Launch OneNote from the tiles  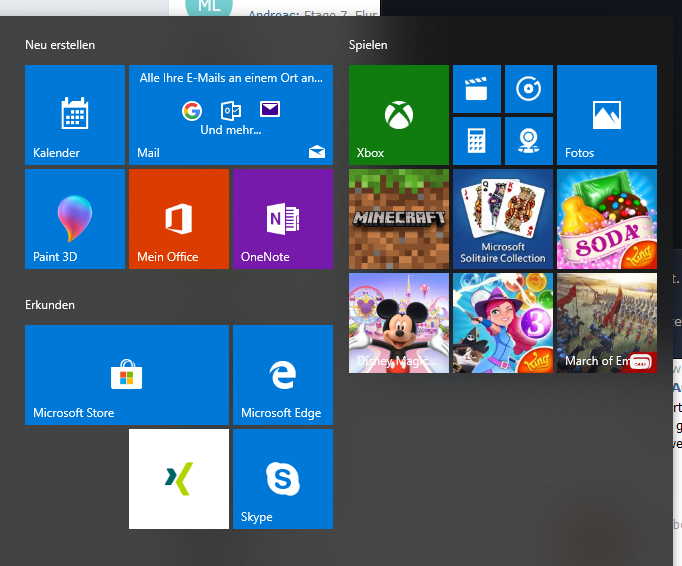click(x=283, y=219)
